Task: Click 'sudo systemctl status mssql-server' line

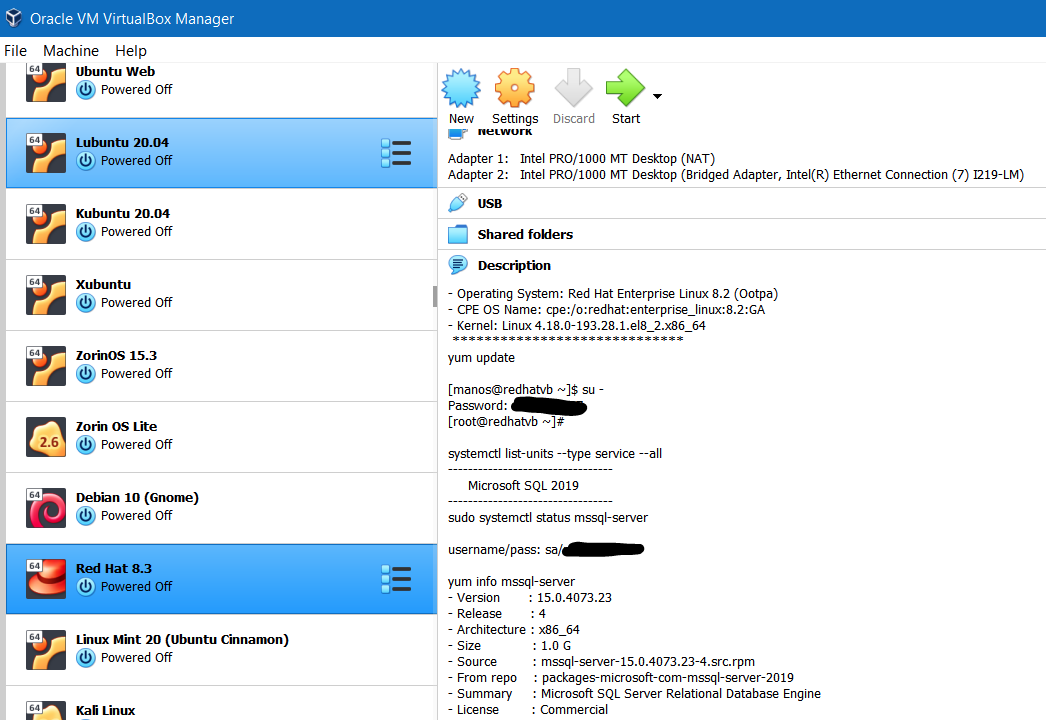Action: (548, 518)
